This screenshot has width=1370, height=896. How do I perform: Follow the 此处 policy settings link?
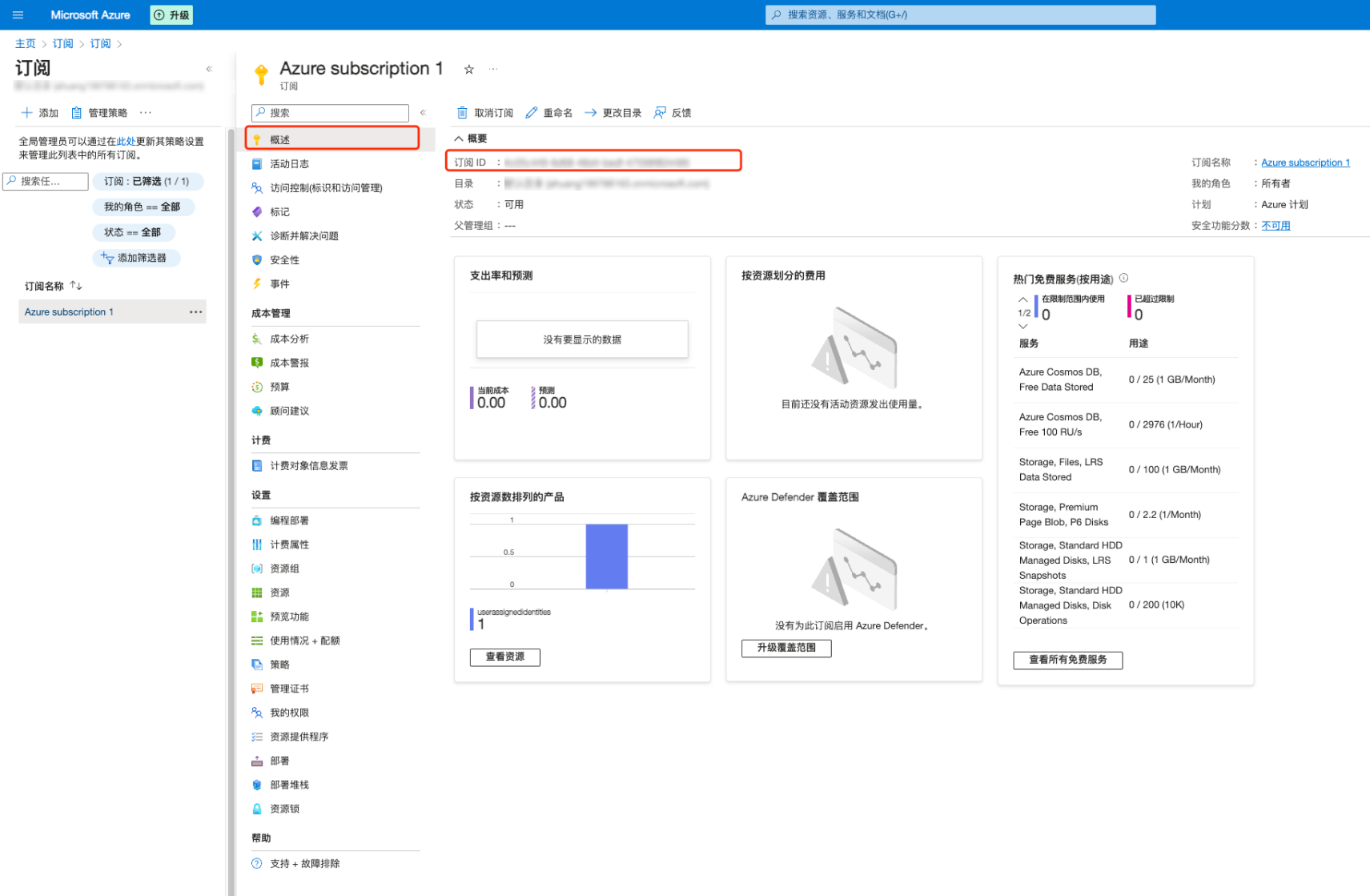(x=126, y=141)
